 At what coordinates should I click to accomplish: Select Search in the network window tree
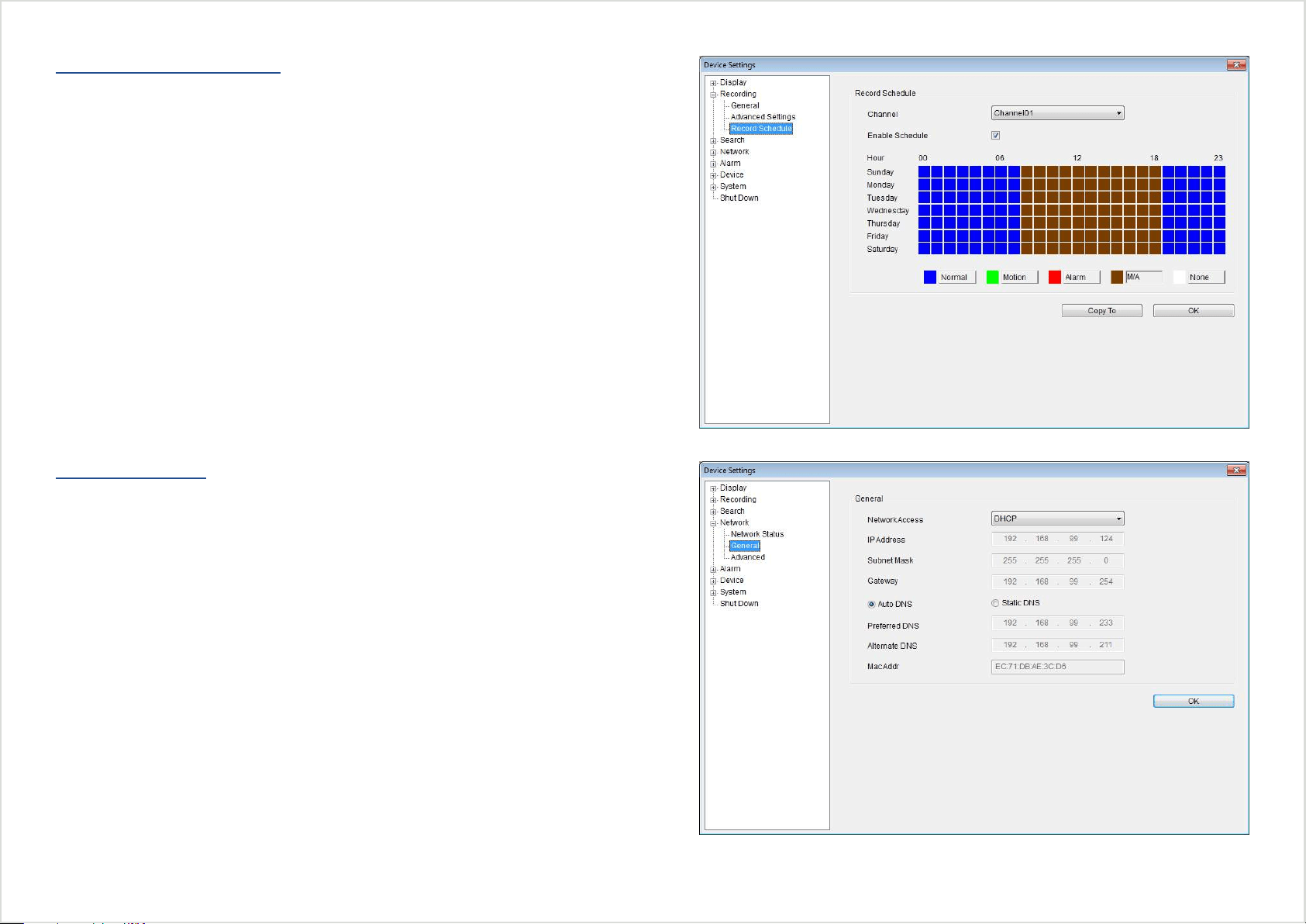(732, 512)
